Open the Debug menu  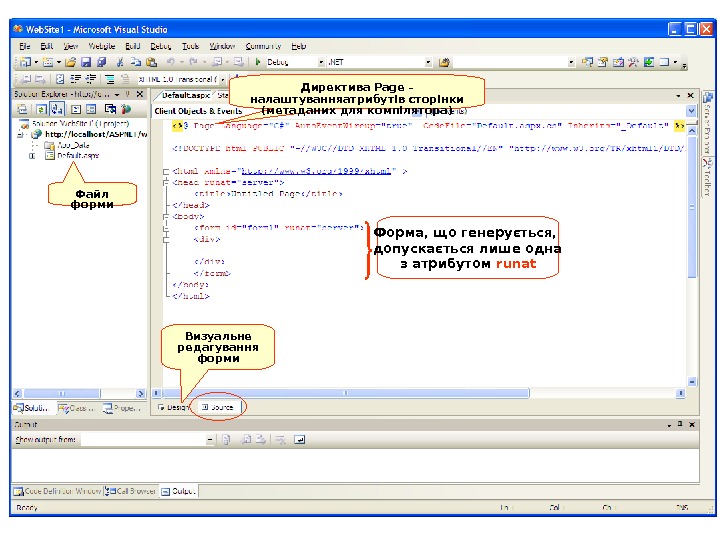click(160, 46)
